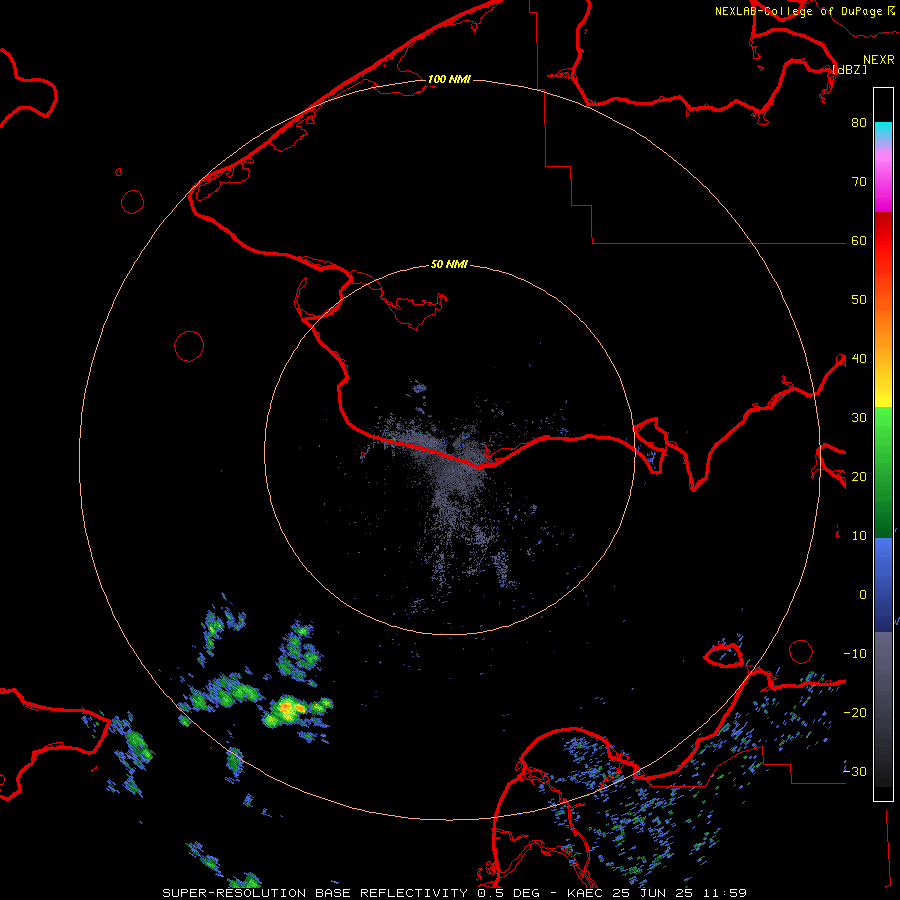Click the -30 value on the dBZ scale
The height and width of the screenshot is (900, 900).
[855, 771]
